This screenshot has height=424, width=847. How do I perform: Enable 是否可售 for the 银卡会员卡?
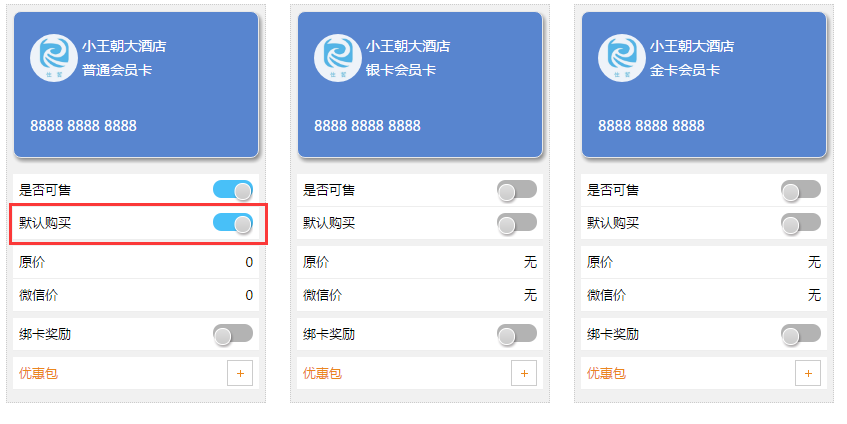click(517, 190)
